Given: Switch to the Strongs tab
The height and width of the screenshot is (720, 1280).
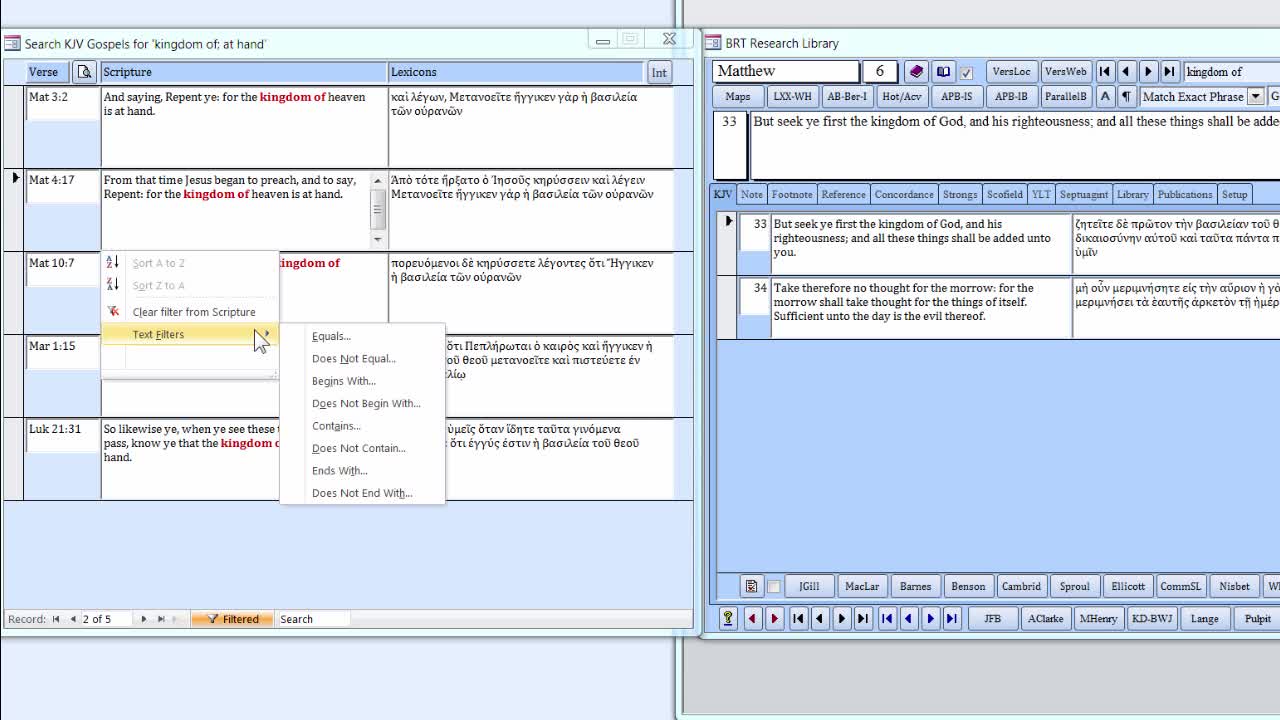Looking at the screenshot, I should point(960,195).
